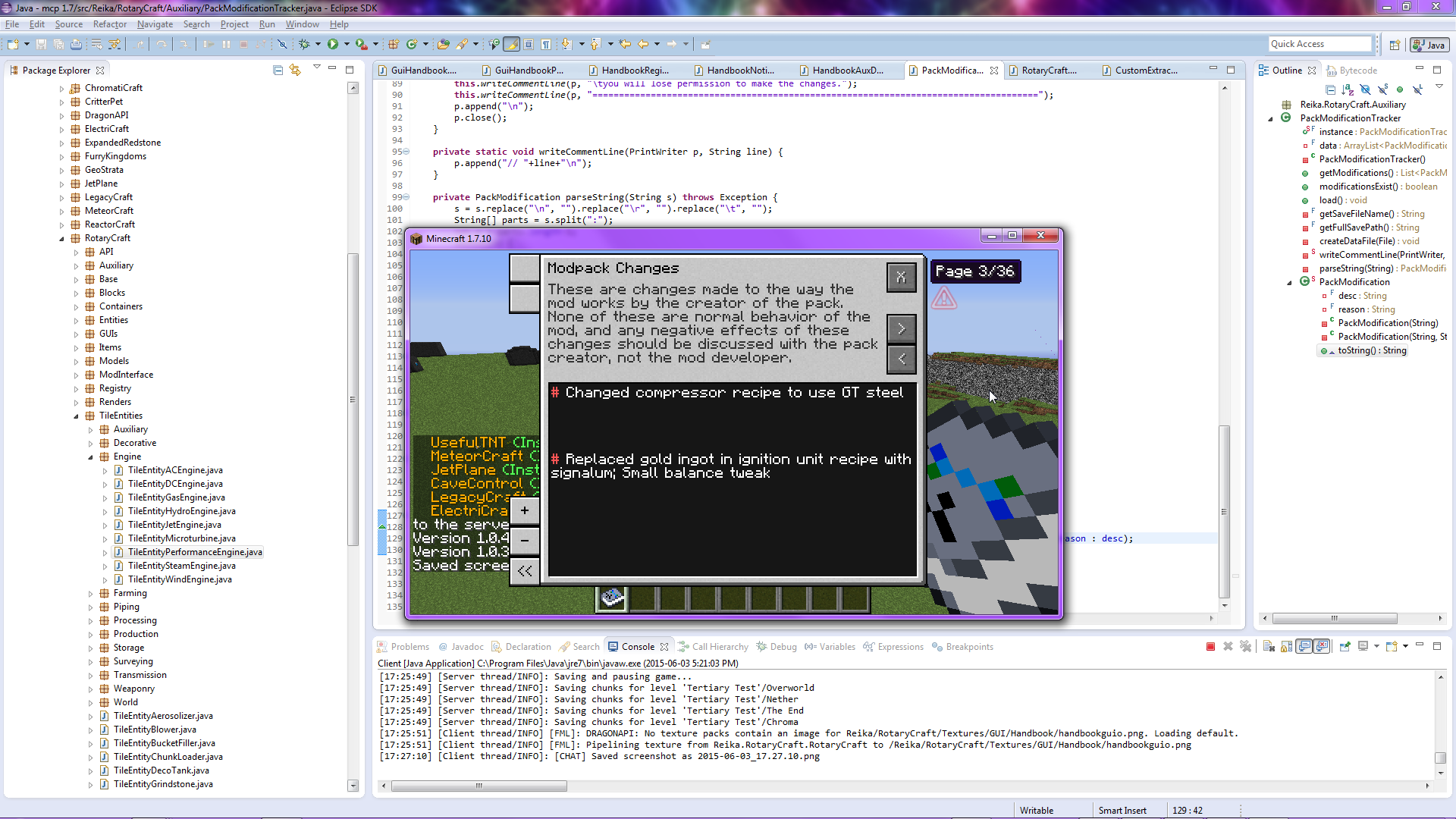This screenshot has height=819, width=1456.
Task: Click Console horizontal scrollbar thumb
Action: [x=479, y=786]
